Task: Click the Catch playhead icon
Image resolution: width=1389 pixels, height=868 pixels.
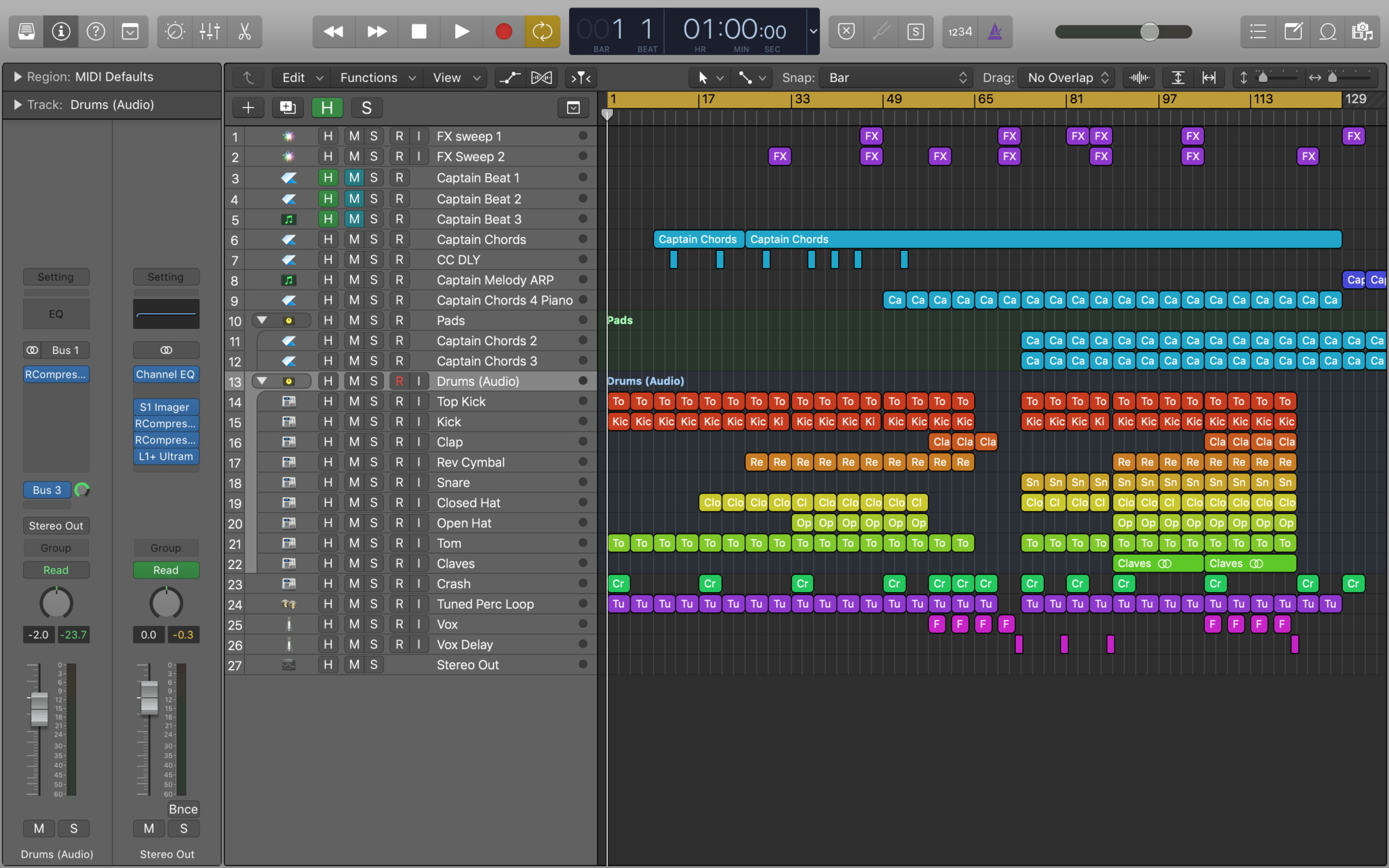Action: pos(581,78)
